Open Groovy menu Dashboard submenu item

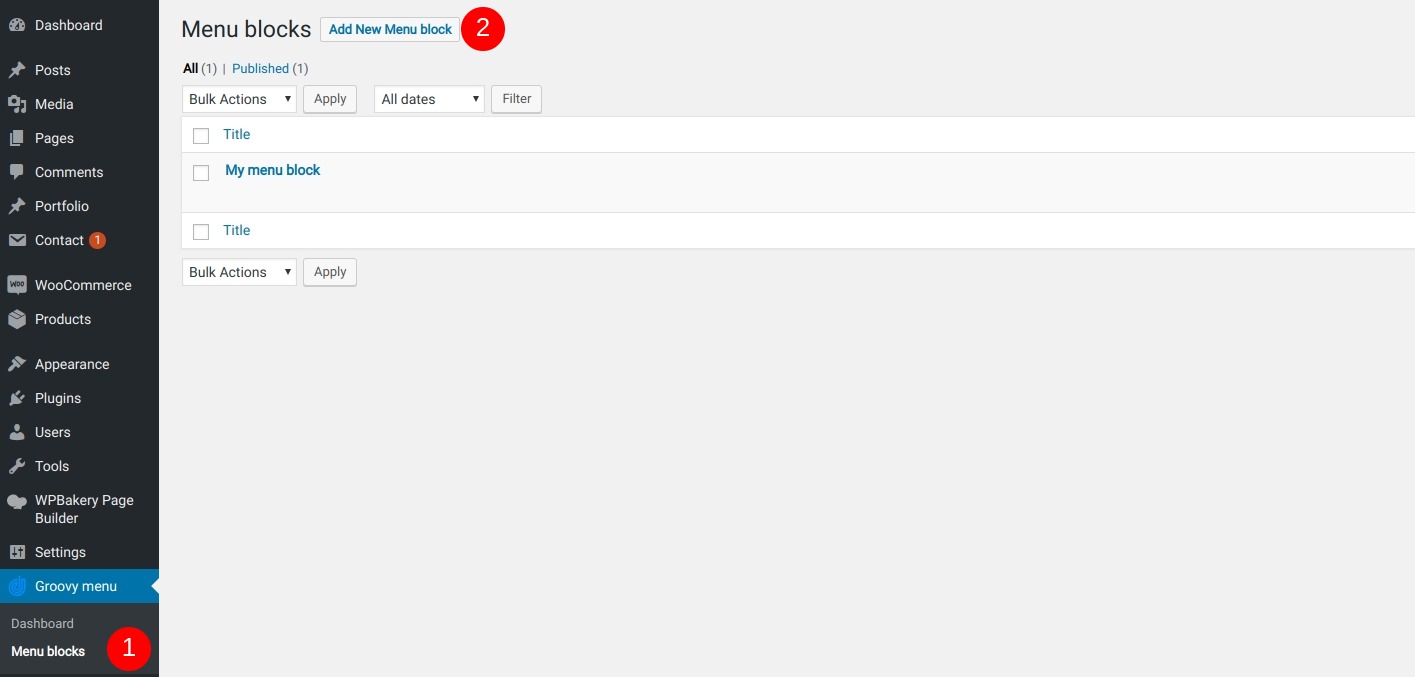[x=42, y=623]
